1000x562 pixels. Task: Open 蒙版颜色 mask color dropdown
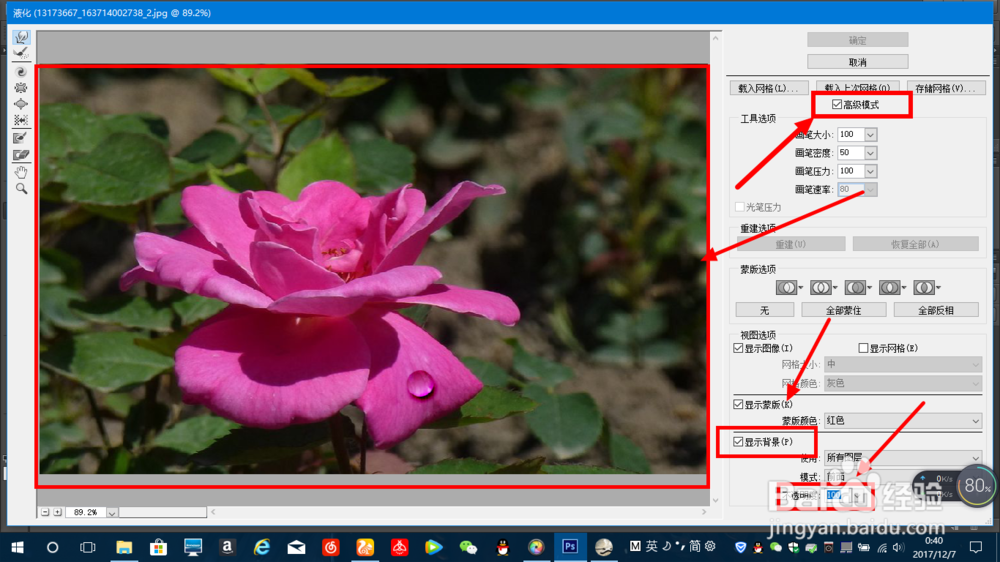point(903,420)
